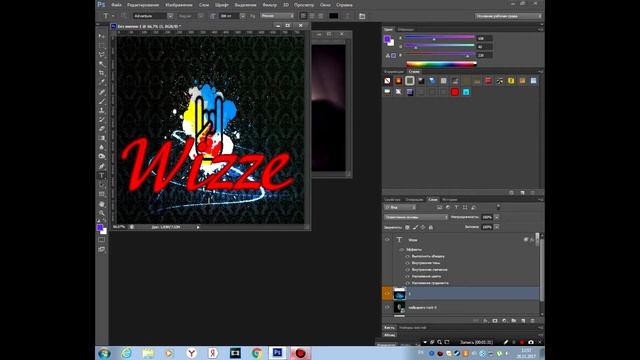The width and height of the screenshot is (640, 360).
Task: Open the font family dropdown
Action: pos(170,16)
